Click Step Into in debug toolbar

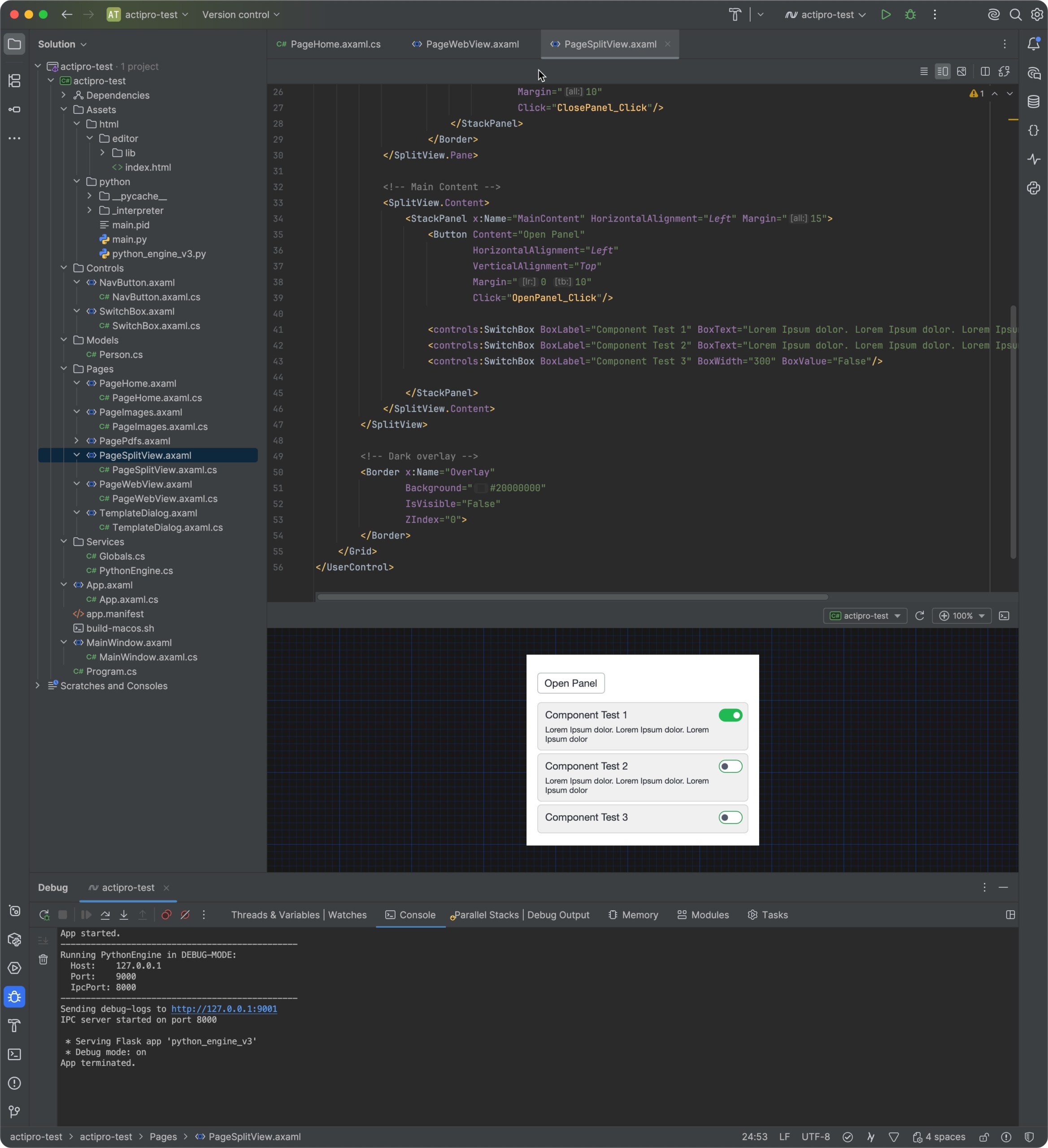tap(124, 914)
